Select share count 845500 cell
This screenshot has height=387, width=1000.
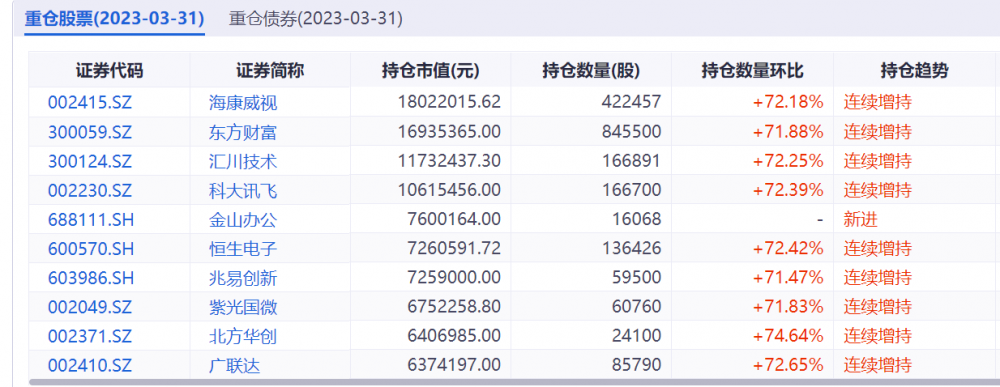[x=632, y=132]
